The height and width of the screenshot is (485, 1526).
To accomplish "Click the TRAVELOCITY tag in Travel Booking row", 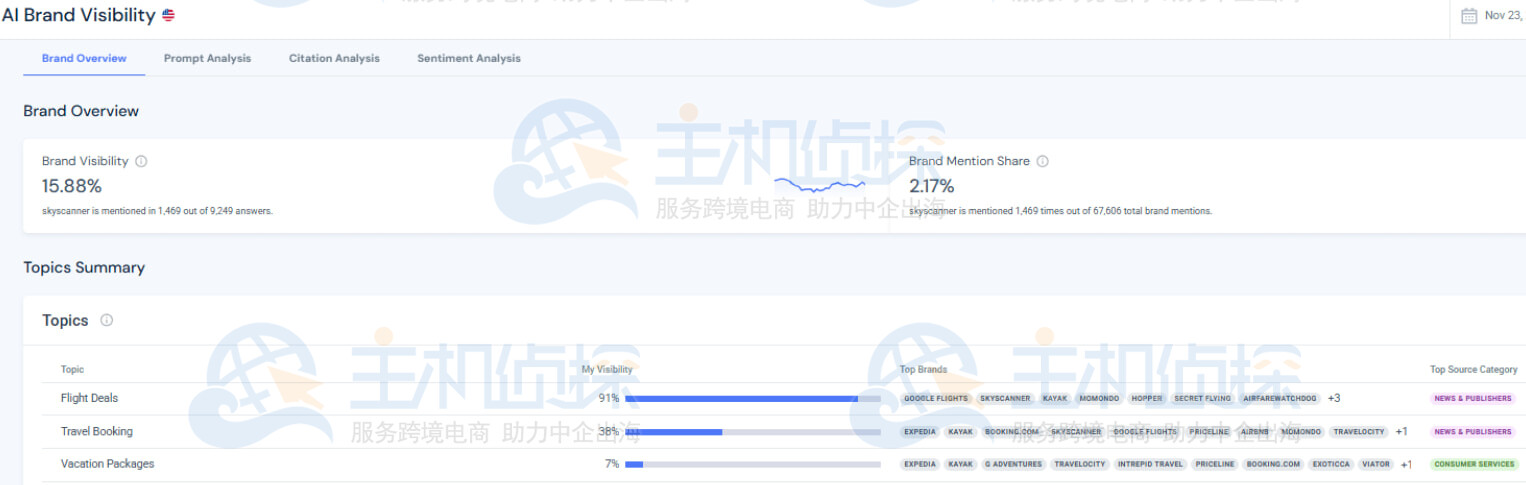I will [x=1360, y=432].
